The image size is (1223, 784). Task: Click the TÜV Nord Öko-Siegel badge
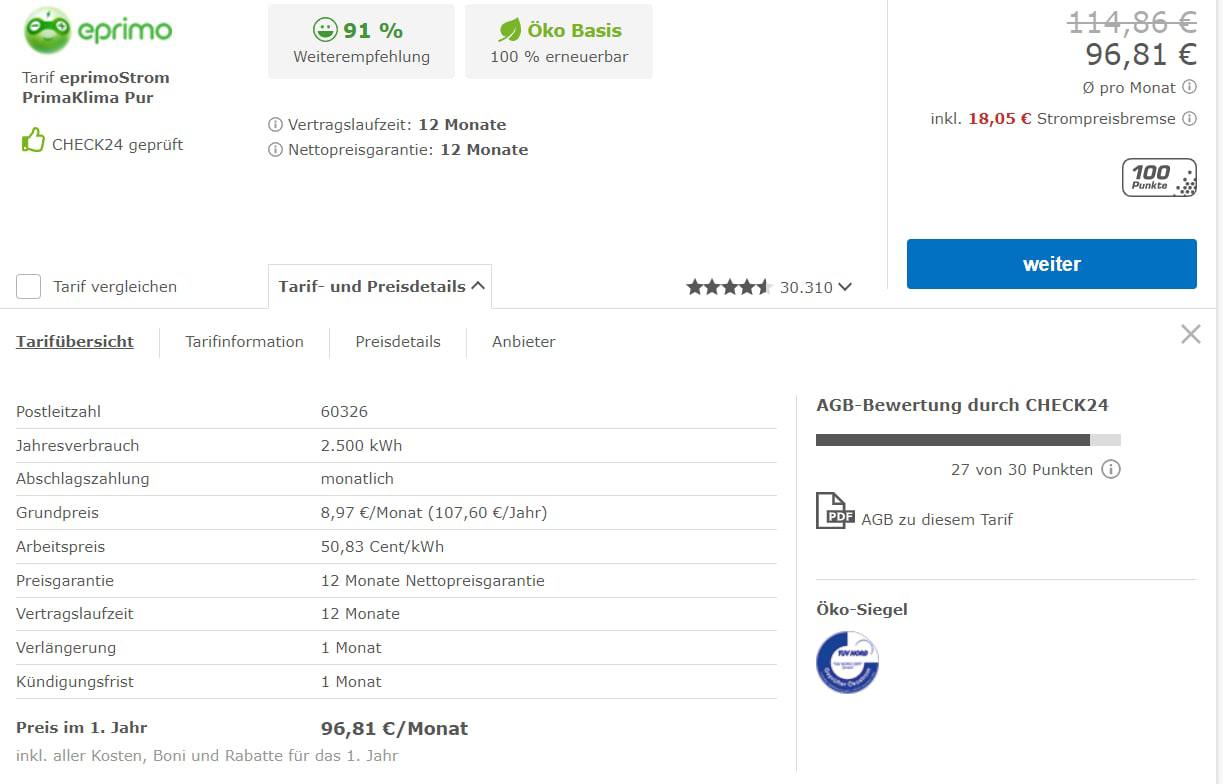pos(847,662)
